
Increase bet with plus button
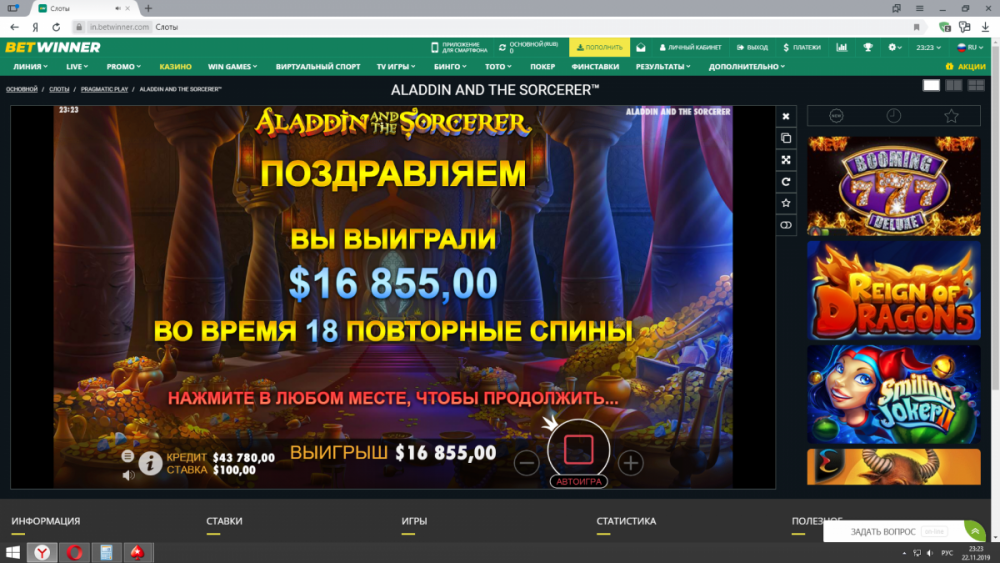click(x=631, y=463)
